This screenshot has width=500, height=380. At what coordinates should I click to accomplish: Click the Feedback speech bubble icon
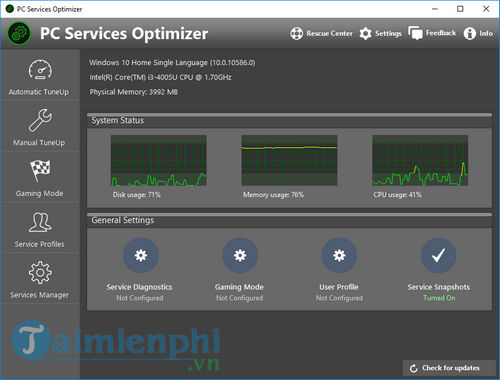coord(415,33)
